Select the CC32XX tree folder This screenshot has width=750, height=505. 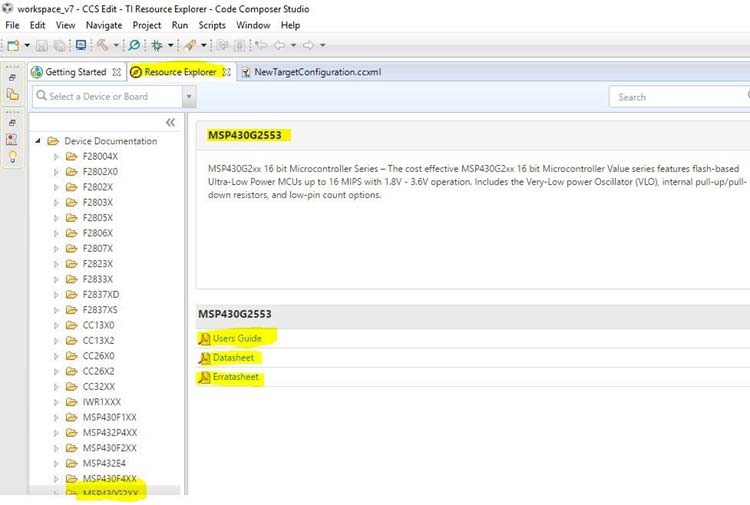pos(99,386)
